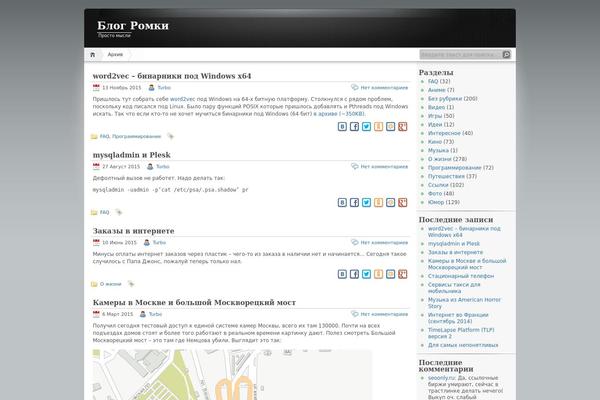This screenshot has height=400, width=600.
Task: Click author Turbo on word2vec post
Action: [x=164, y=88]
